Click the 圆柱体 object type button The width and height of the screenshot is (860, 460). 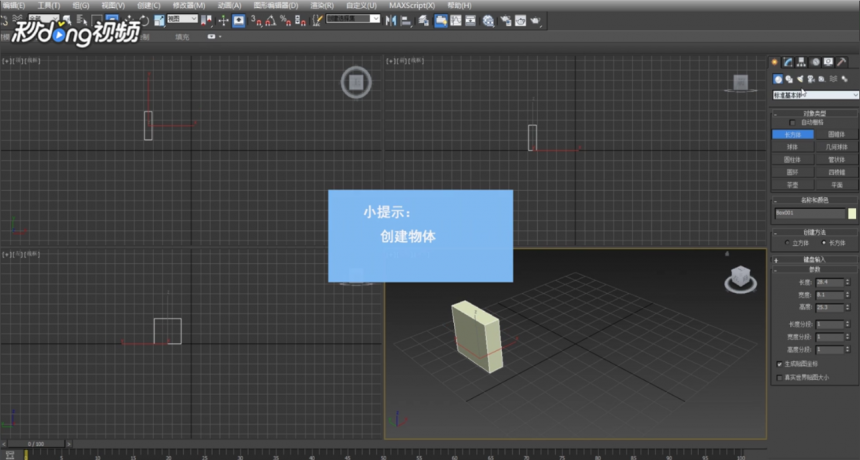[x=793, y=160]
